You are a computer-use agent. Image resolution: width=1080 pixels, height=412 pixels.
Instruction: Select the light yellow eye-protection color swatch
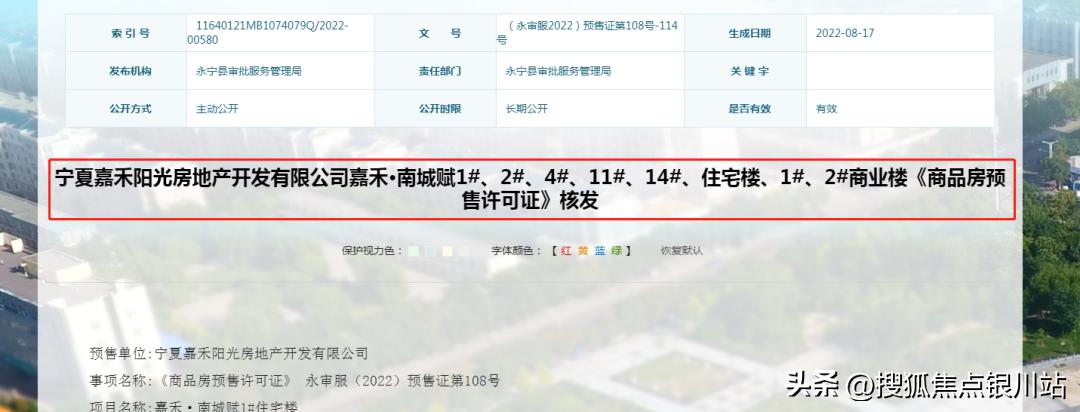click(448, 251)
